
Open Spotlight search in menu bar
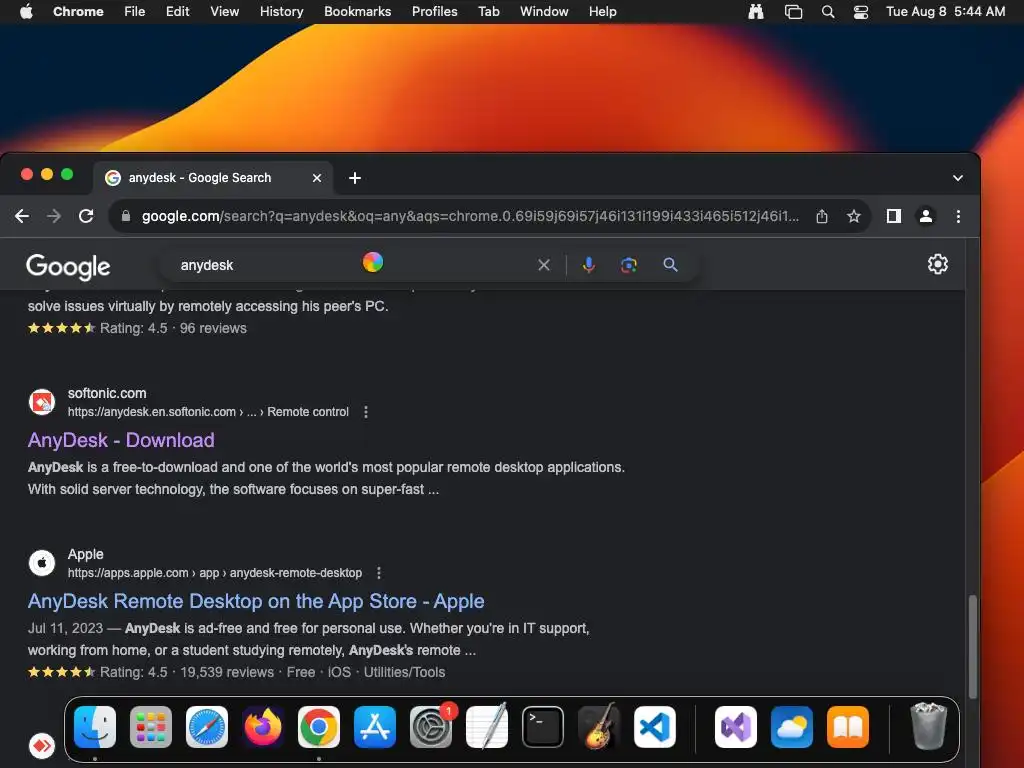coord(827,12)
